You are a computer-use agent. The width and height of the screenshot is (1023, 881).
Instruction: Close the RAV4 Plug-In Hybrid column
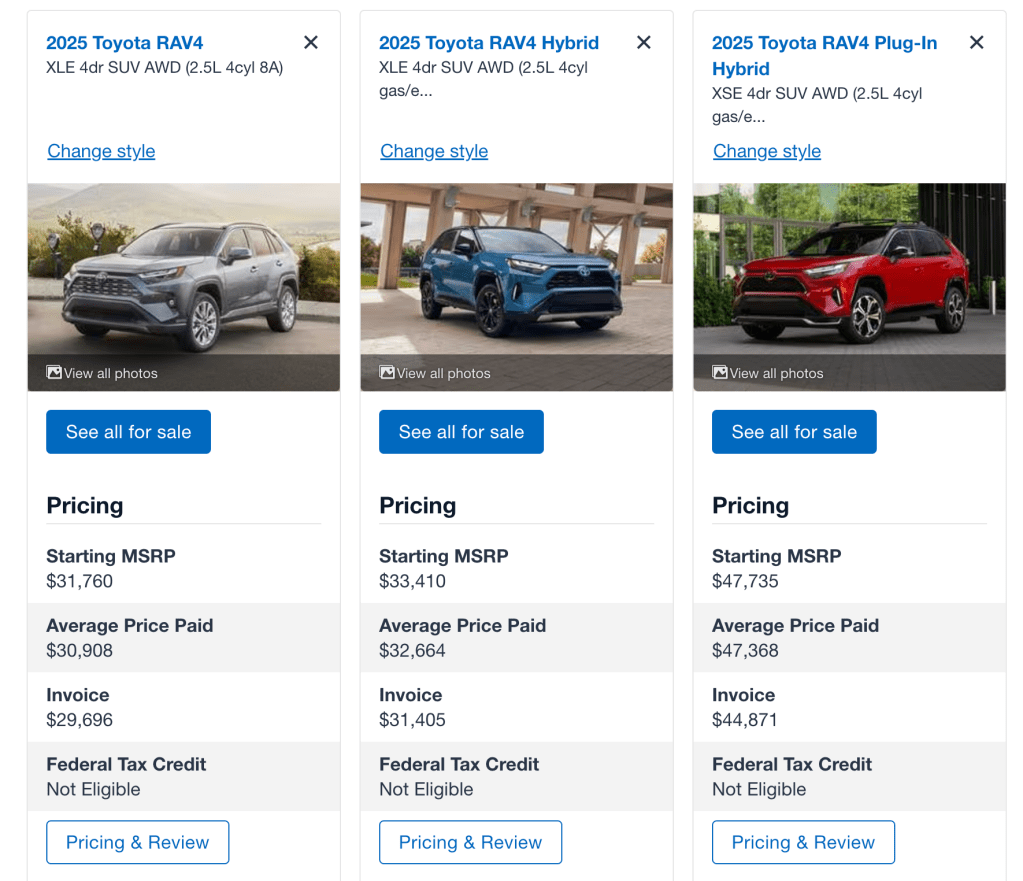coord(977,42)
